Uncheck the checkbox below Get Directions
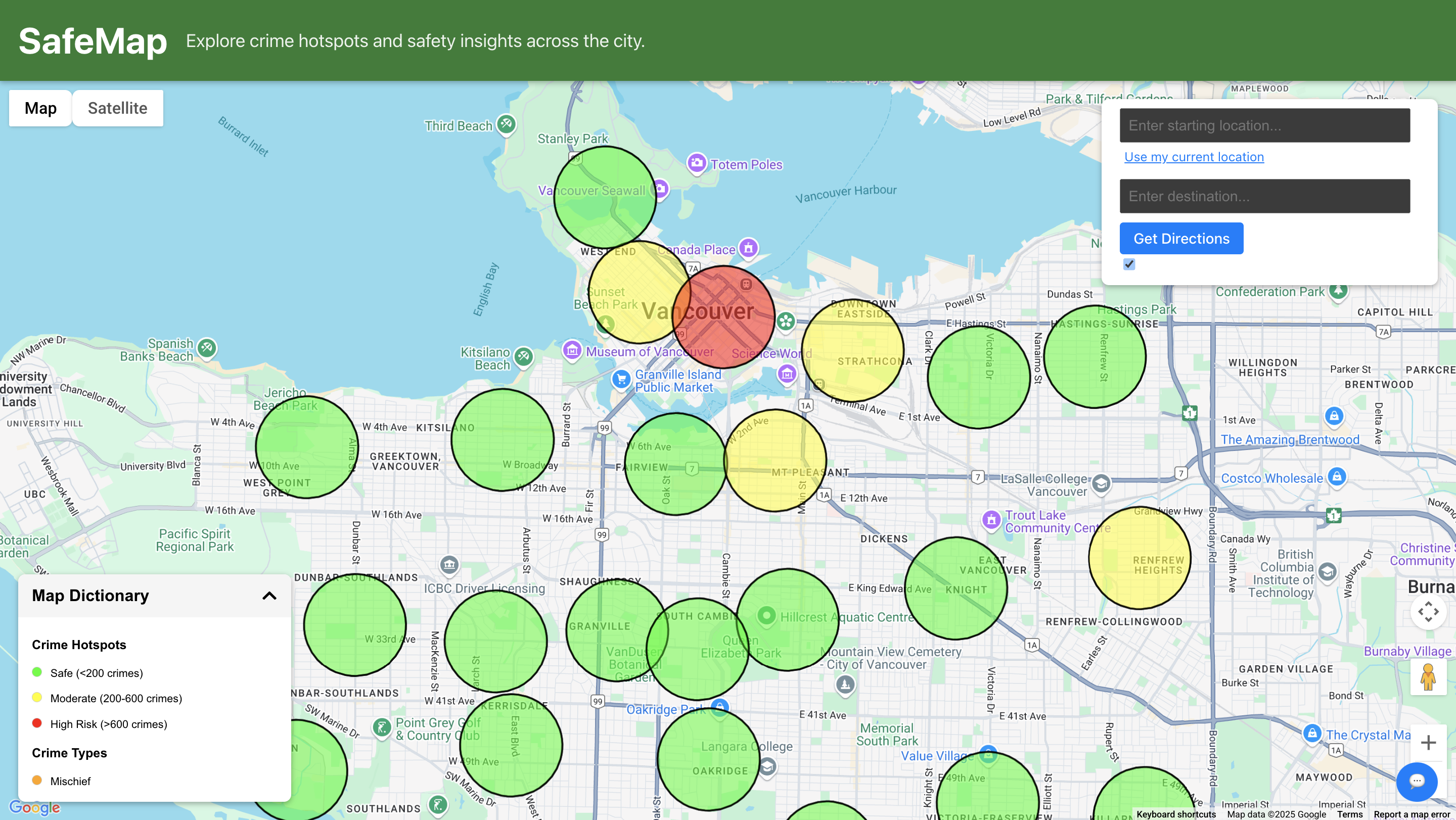This screenshot has height=820, width=1456. (1129, 264)
